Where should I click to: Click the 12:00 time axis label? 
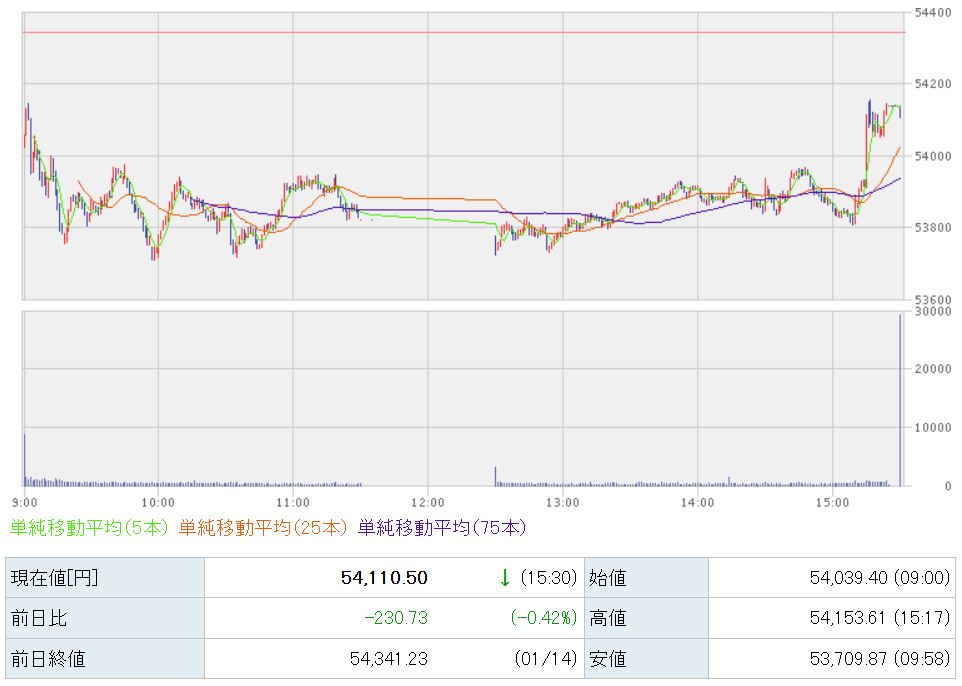pyautogui.click(x=427, y=501)
